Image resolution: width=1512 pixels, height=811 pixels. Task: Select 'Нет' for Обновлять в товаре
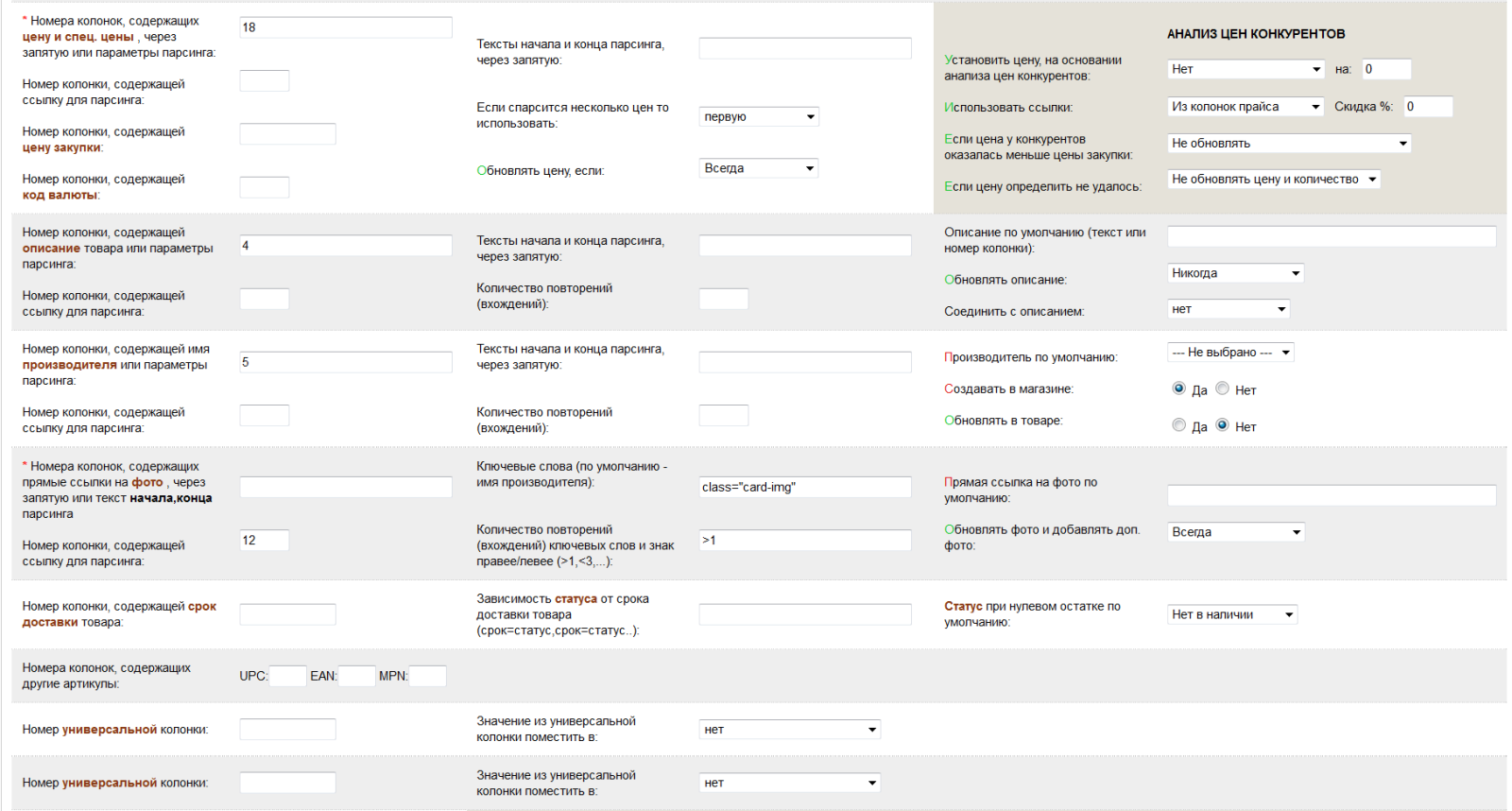pos(1222,425)
